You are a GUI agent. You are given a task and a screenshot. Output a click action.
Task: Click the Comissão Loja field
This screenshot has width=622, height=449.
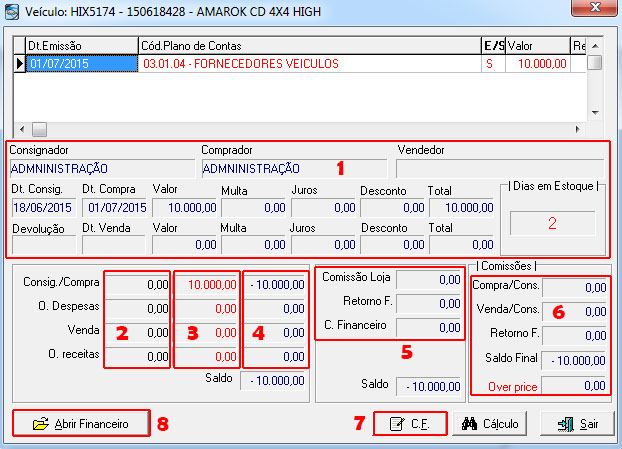coord(428,280)
